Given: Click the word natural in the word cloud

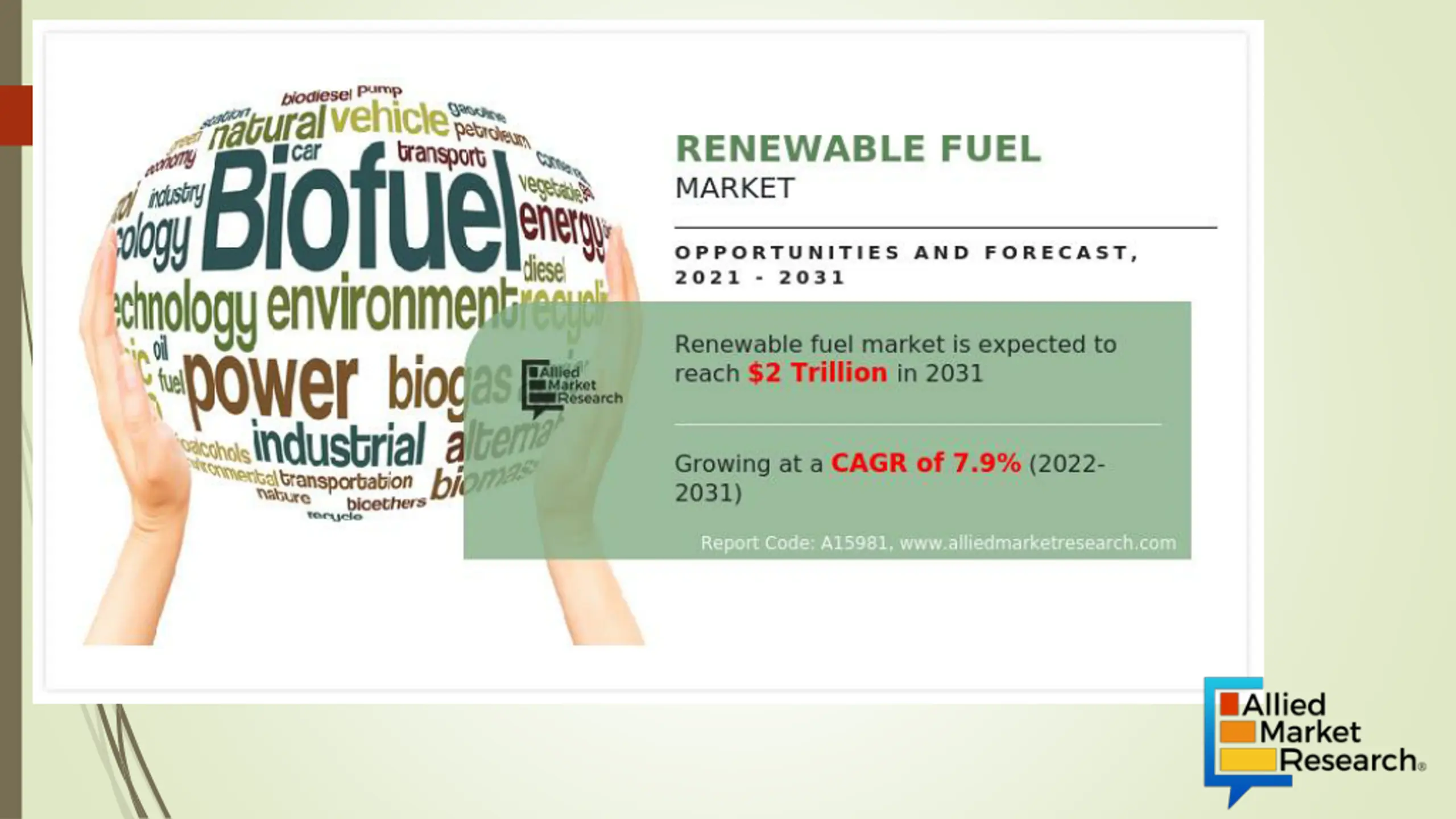Looking at the screenshot, I should 266,129.
